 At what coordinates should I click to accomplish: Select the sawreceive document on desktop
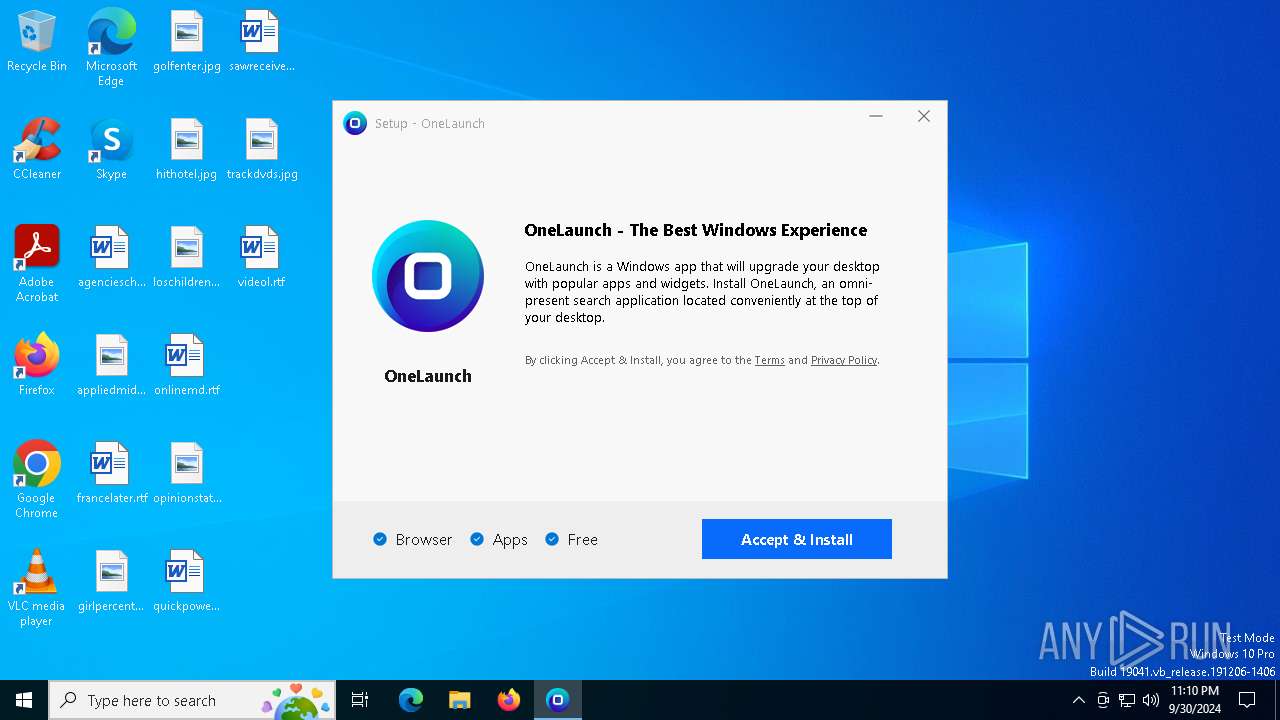pos(261,41)
